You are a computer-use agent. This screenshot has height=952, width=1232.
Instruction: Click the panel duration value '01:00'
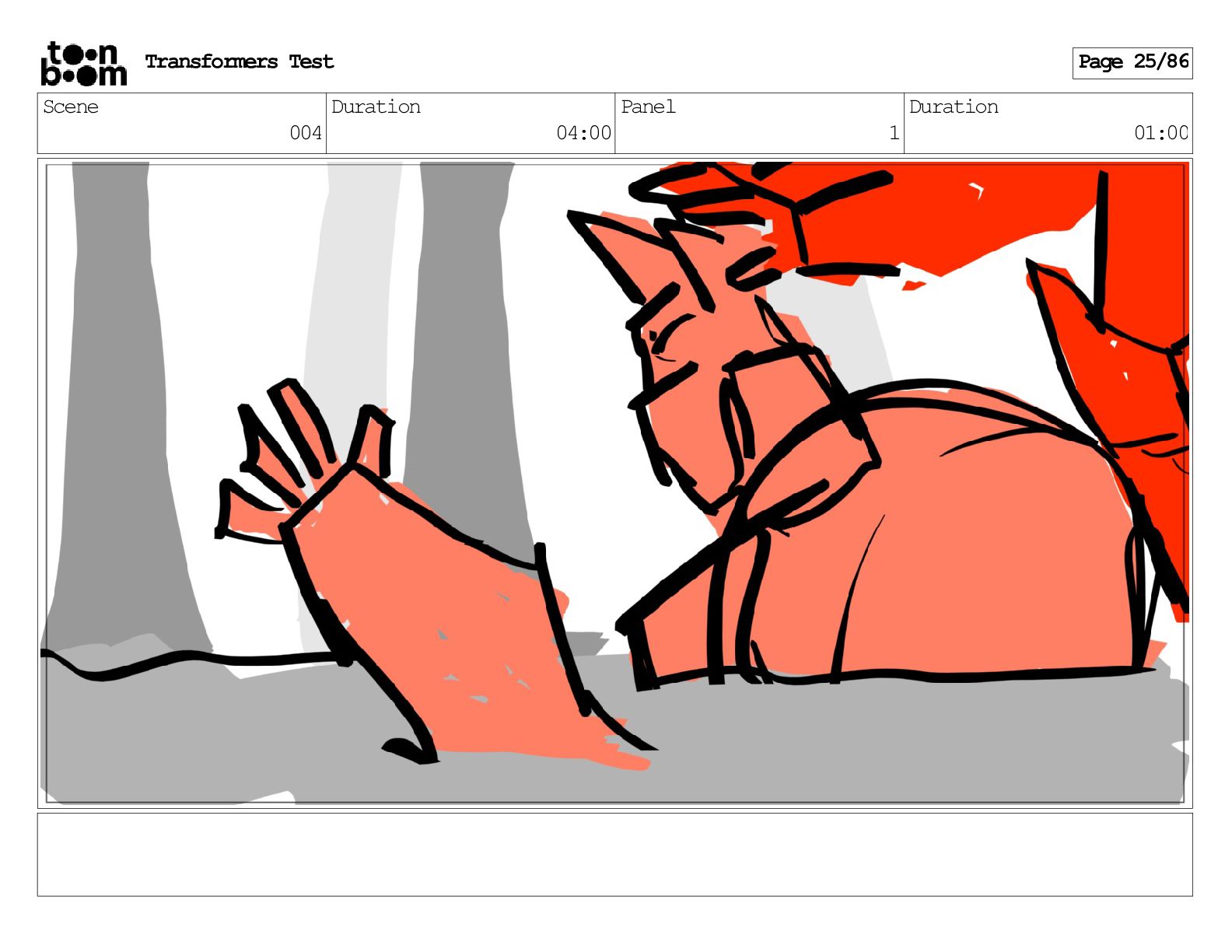click(x=1161, y=133)
